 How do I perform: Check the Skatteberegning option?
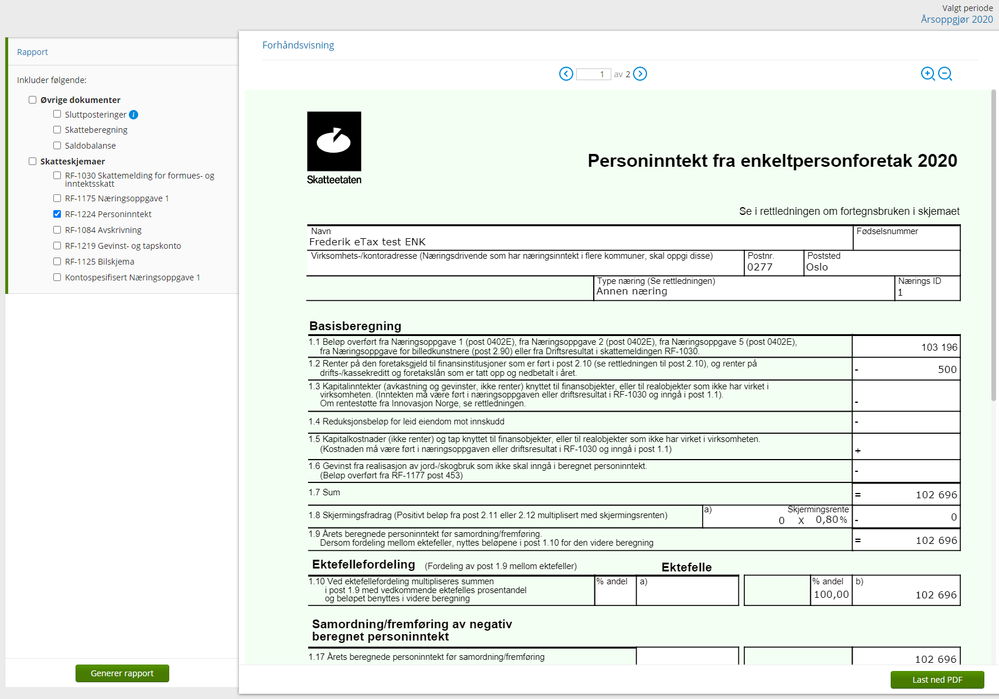[57, 129]
